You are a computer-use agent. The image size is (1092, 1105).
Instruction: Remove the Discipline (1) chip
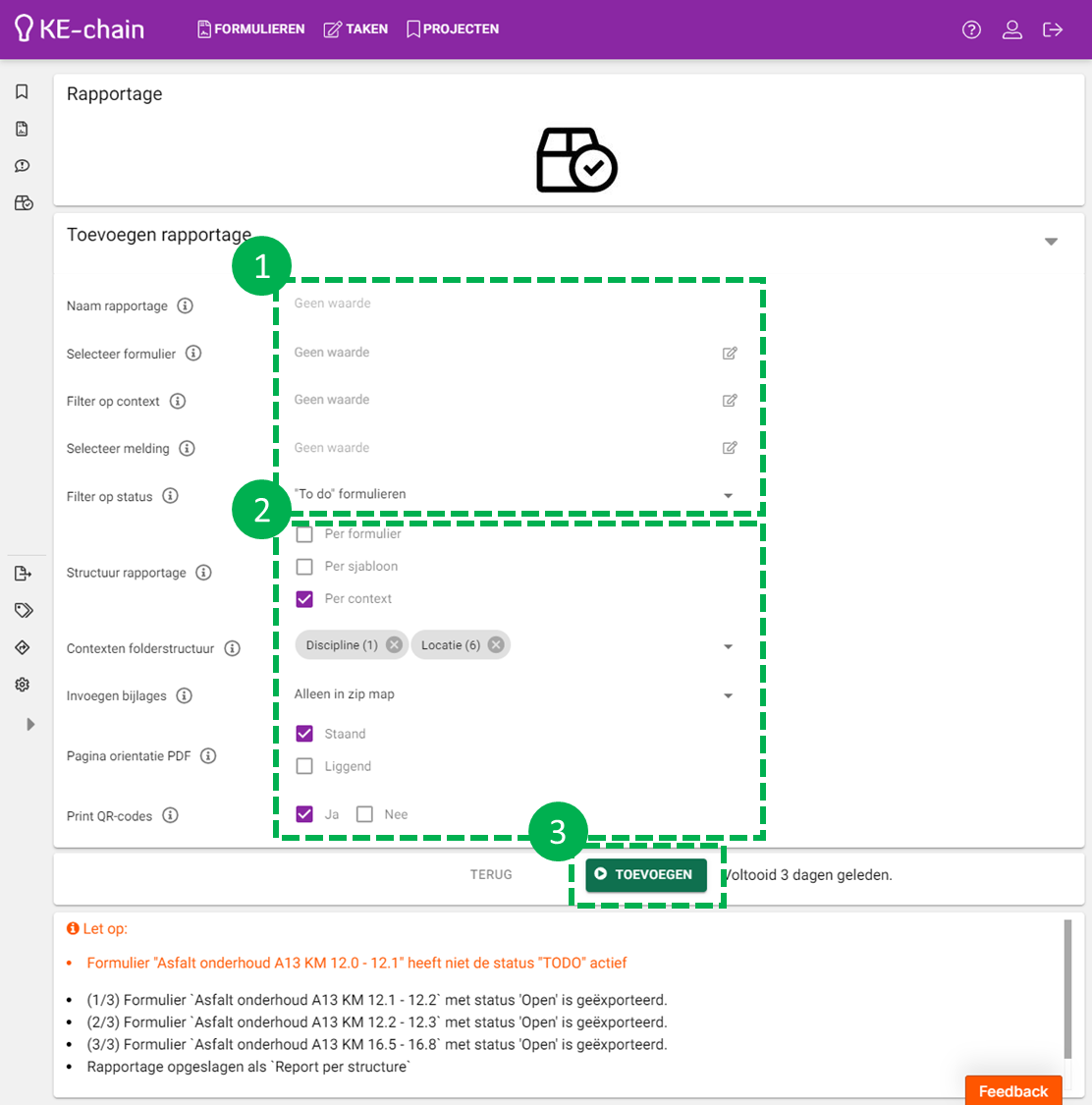tap(394, 645)
